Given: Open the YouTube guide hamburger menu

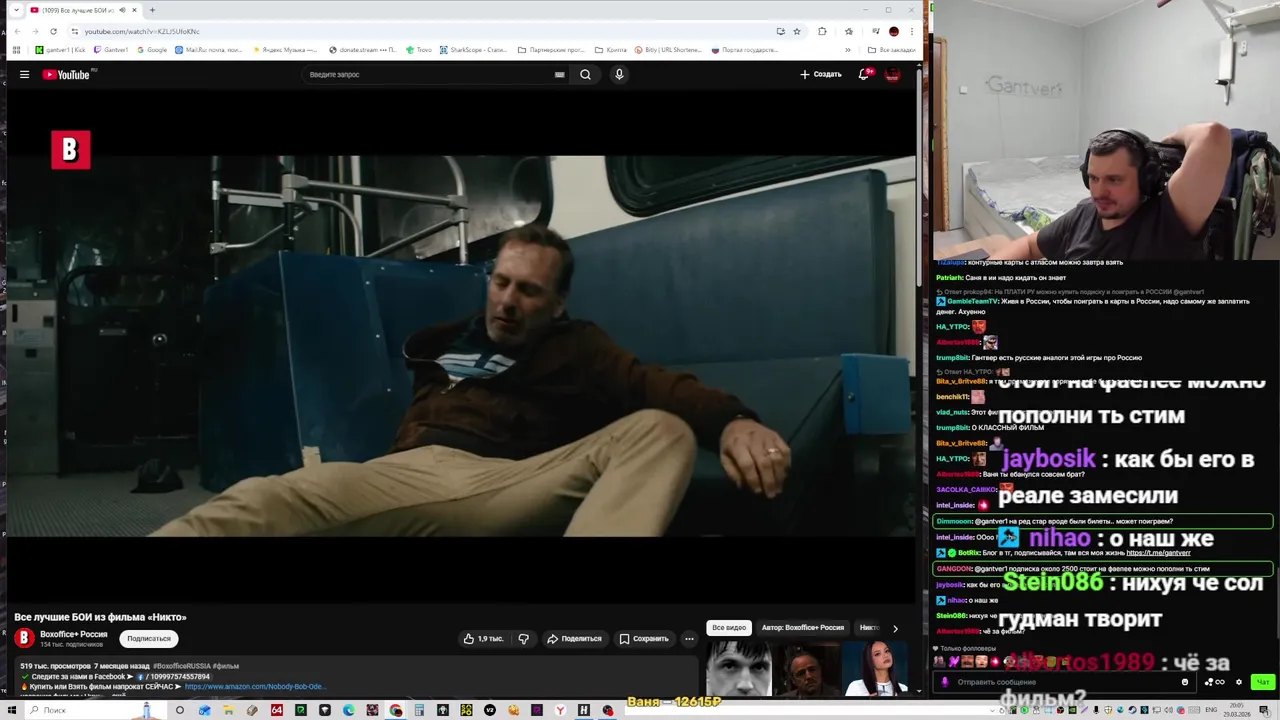Looking at the screenshot, I should 24,74.
